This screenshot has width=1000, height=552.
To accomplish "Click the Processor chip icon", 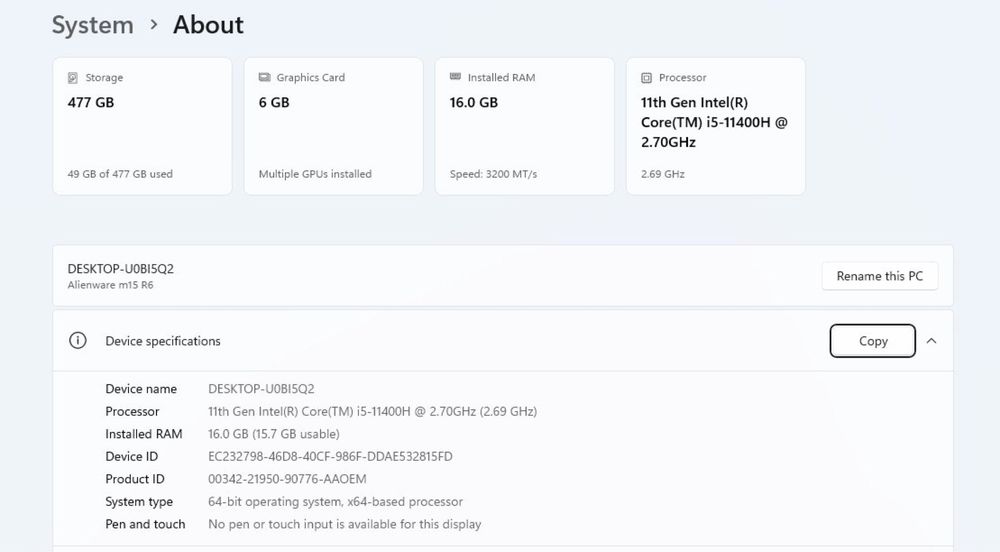I will [x=647, y=78].
